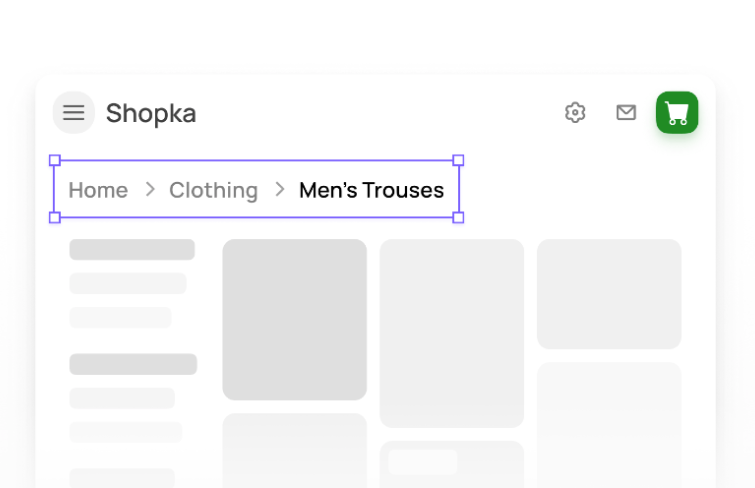Click the mail envelope icon
This screenshot has width=755, height=488.
(x=626, y=113)
